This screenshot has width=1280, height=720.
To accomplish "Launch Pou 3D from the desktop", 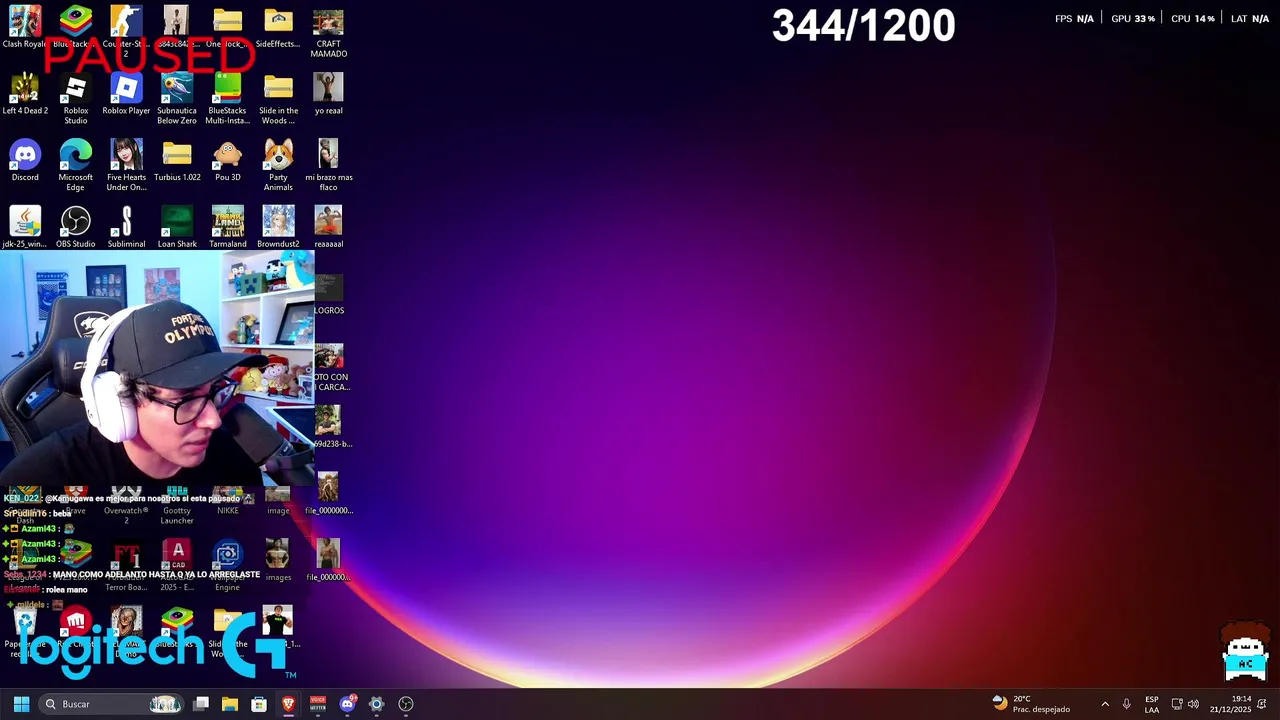I will coord(227,162).
